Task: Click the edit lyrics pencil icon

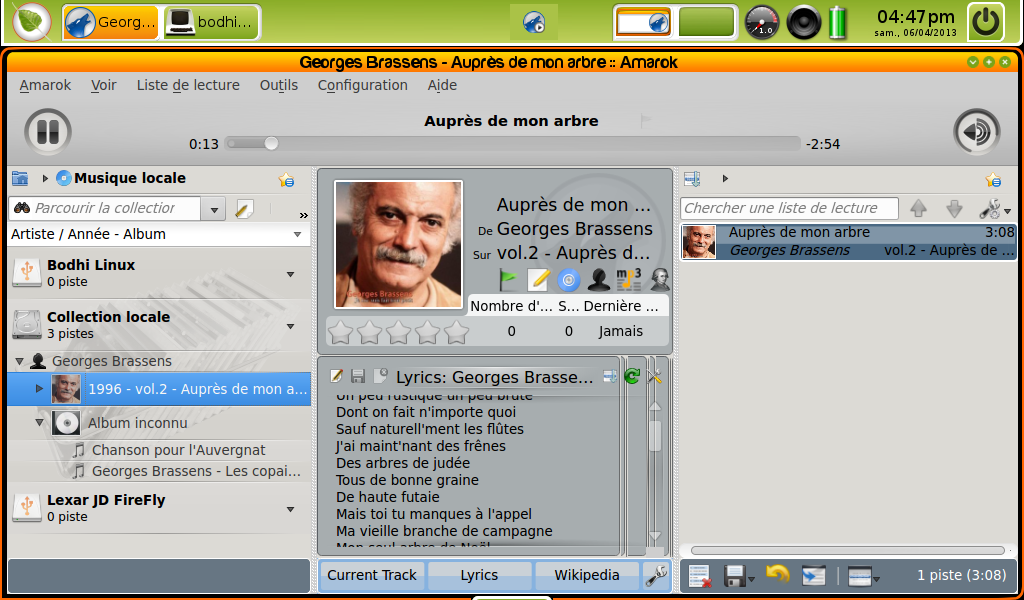Action: [x=336, y=376]
